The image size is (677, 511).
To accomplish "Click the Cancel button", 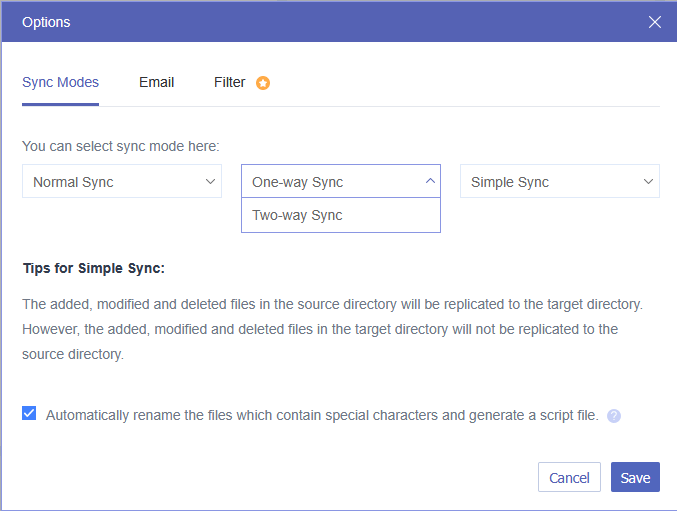I will pyautogui.click(x=569, y=478).
